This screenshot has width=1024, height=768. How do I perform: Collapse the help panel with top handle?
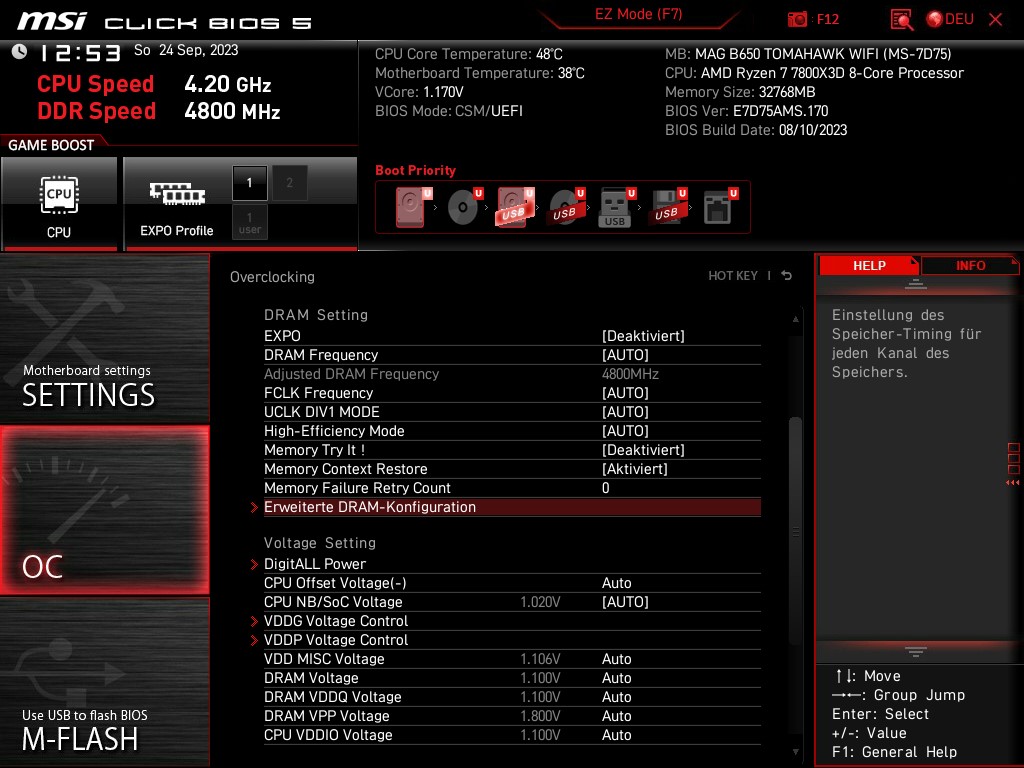pos(916,283)
